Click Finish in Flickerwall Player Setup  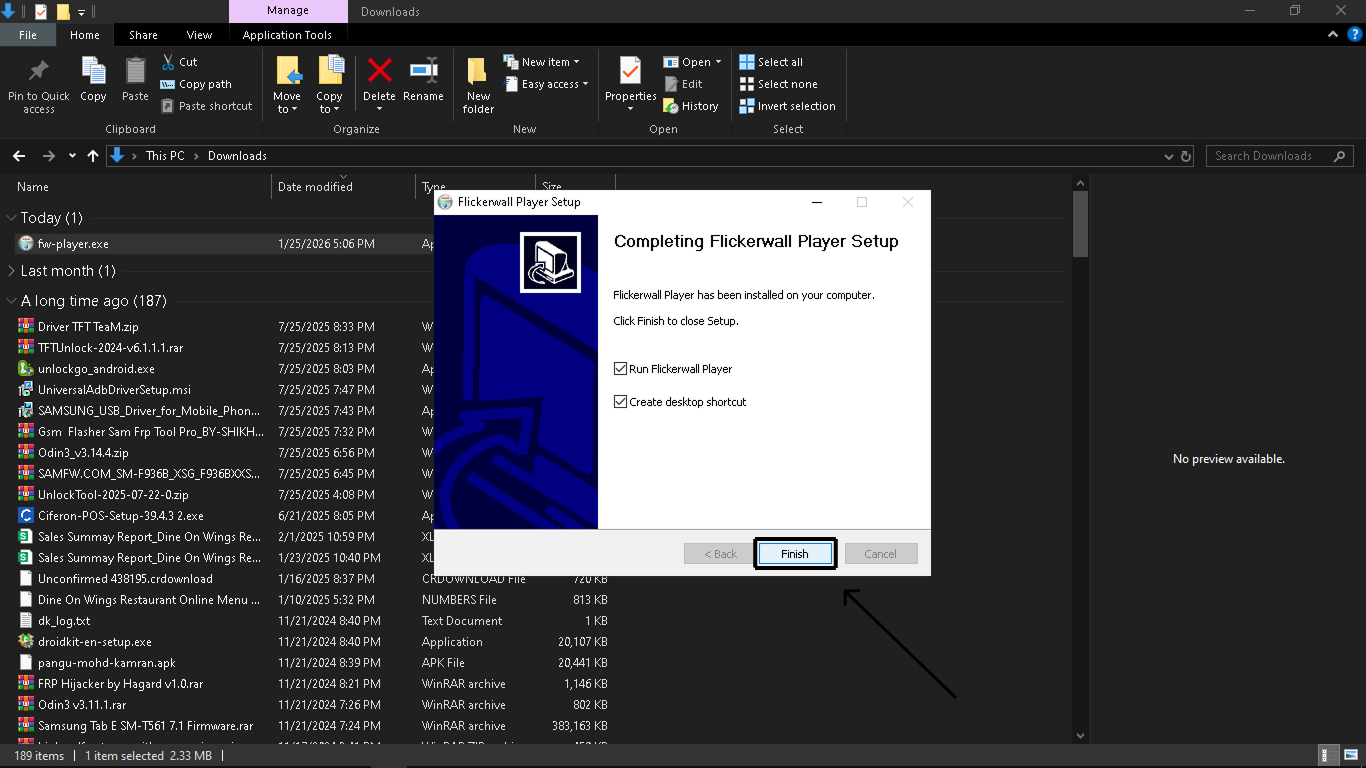coord(795,554)
